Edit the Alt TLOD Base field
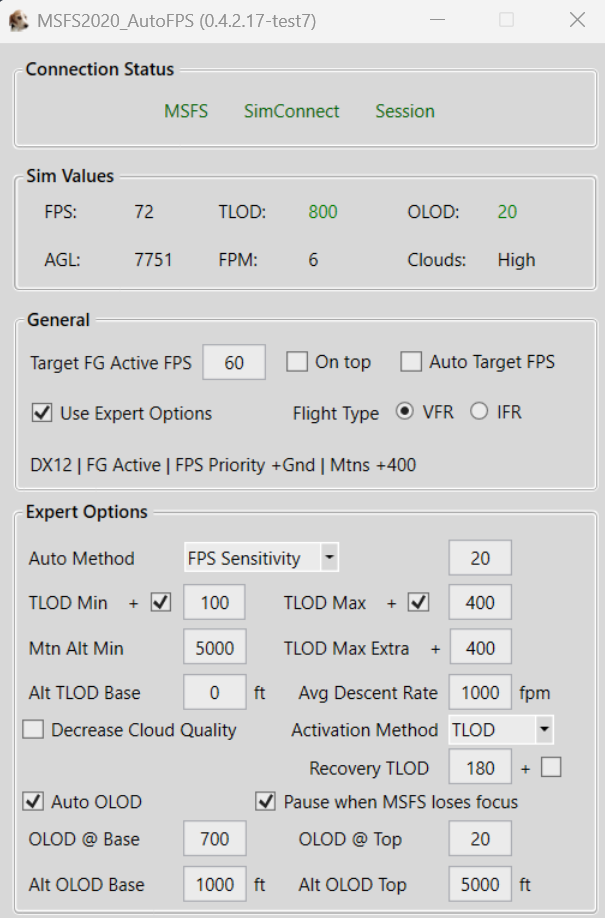Viewport: 605px width, 918px height. 214,692
